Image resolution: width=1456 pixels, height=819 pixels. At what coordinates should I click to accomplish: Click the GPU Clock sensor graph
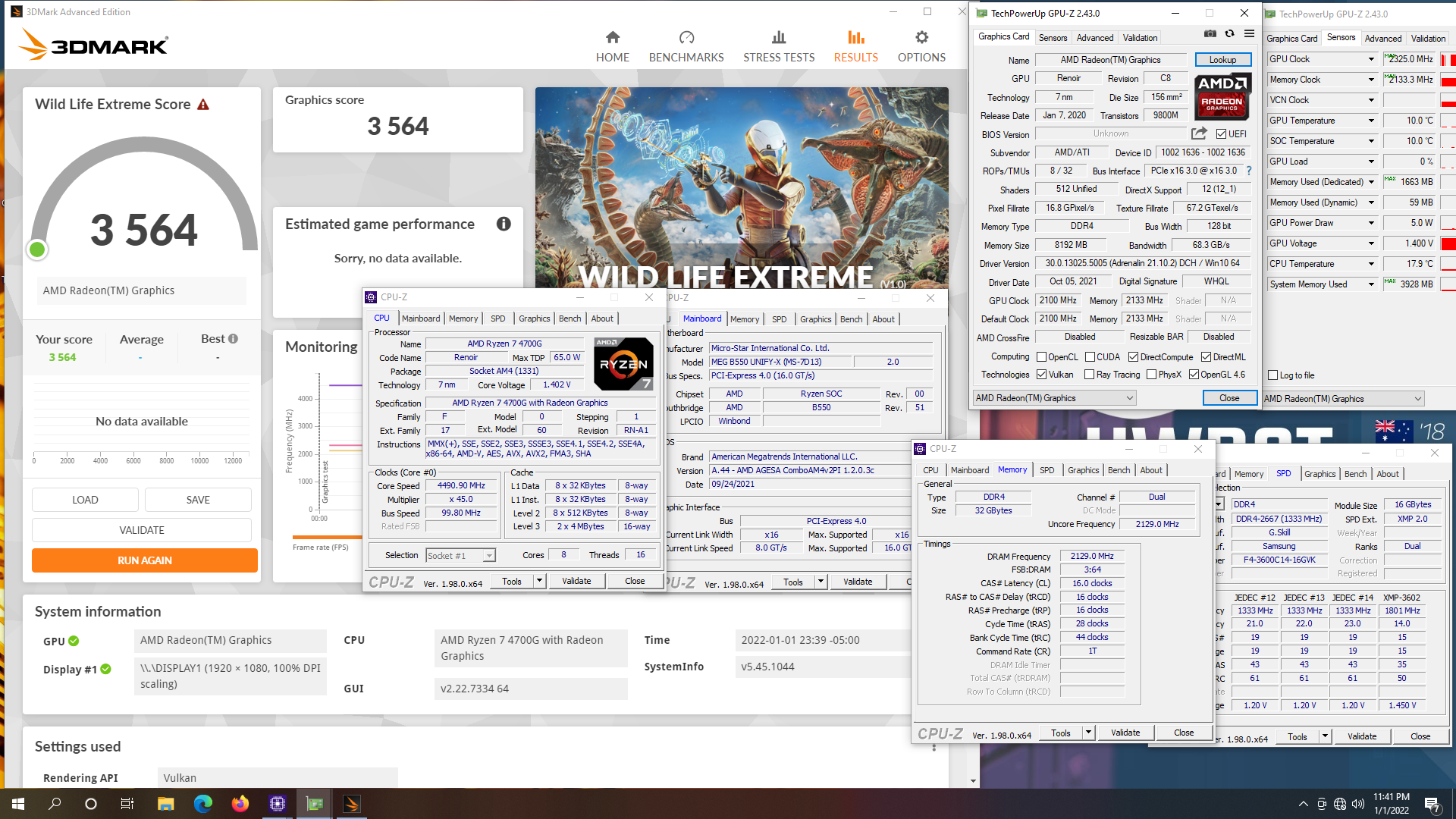[1448, 59]
